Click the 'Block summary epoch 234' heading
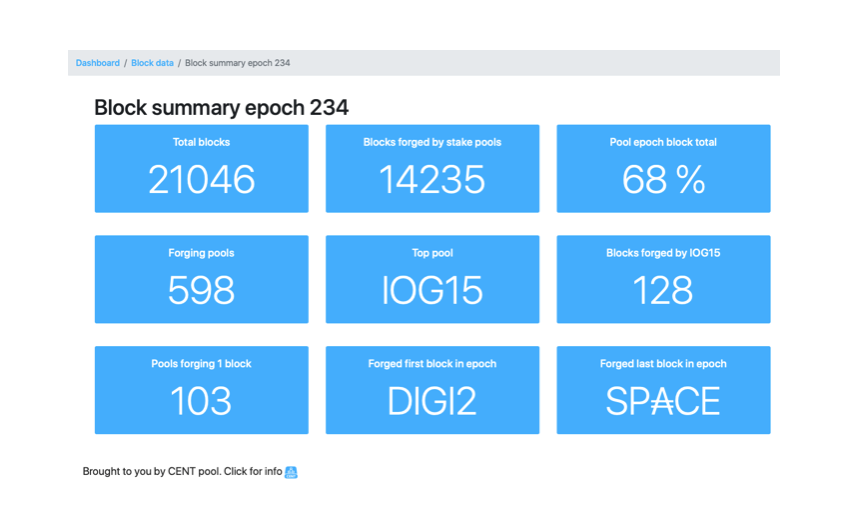 pos(221,108)
